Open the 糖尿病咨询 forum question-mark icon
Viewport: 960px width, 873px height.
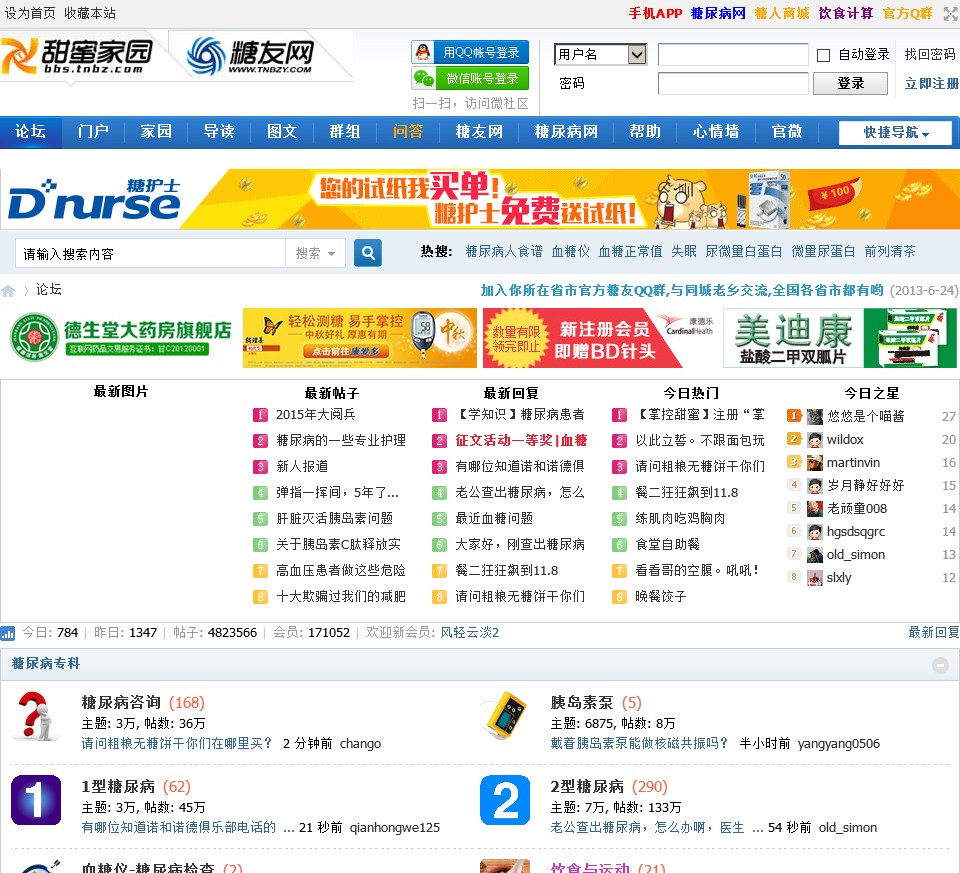click(x=36, y=716)
